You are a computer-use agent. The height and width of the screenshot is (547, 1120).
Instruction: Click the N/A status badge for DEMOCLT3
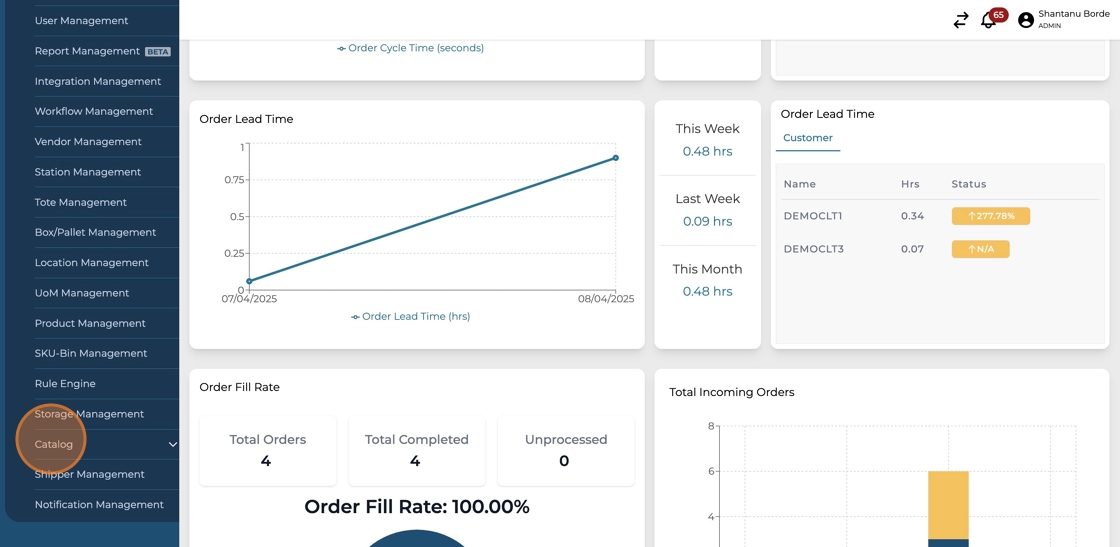[x=980, y=249]
